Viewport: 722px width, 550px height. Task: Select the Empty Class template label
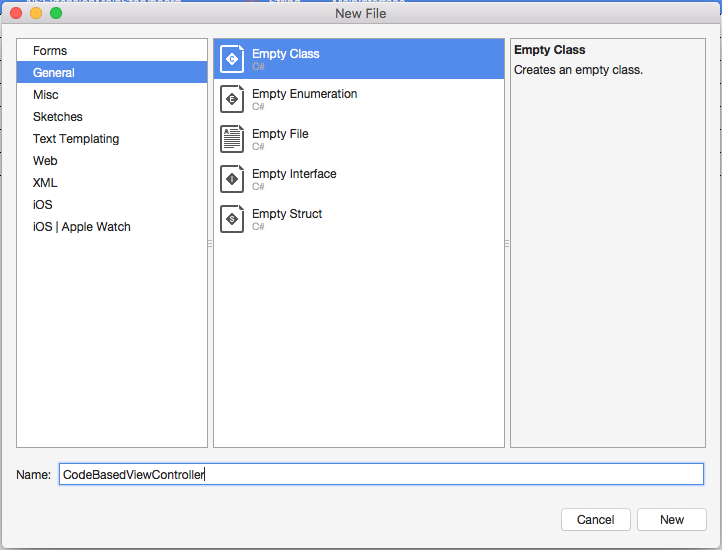click(x=285, y=54)
